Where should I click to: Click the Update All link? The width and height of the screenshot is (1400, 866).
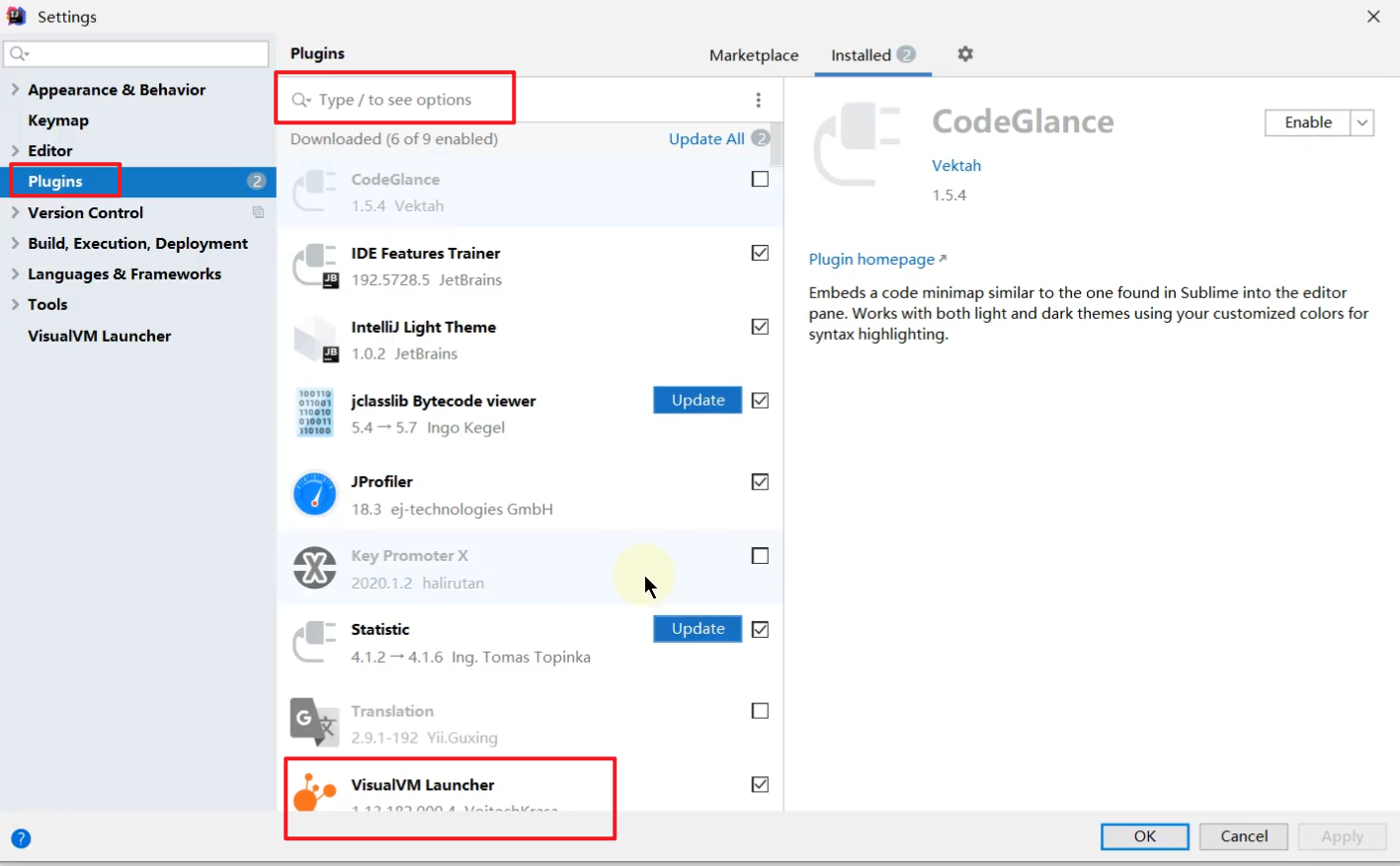click(706, 139)
